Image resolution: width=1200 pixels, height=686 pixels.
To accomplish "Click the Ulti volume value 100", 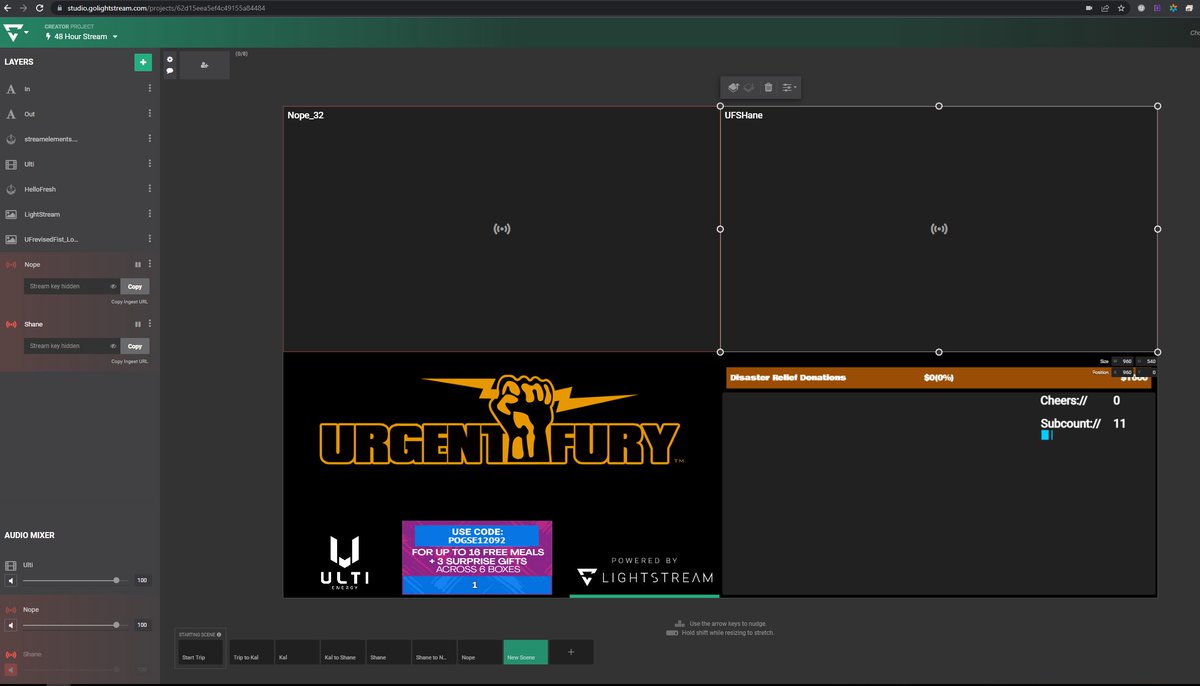I will pos(141,580).
